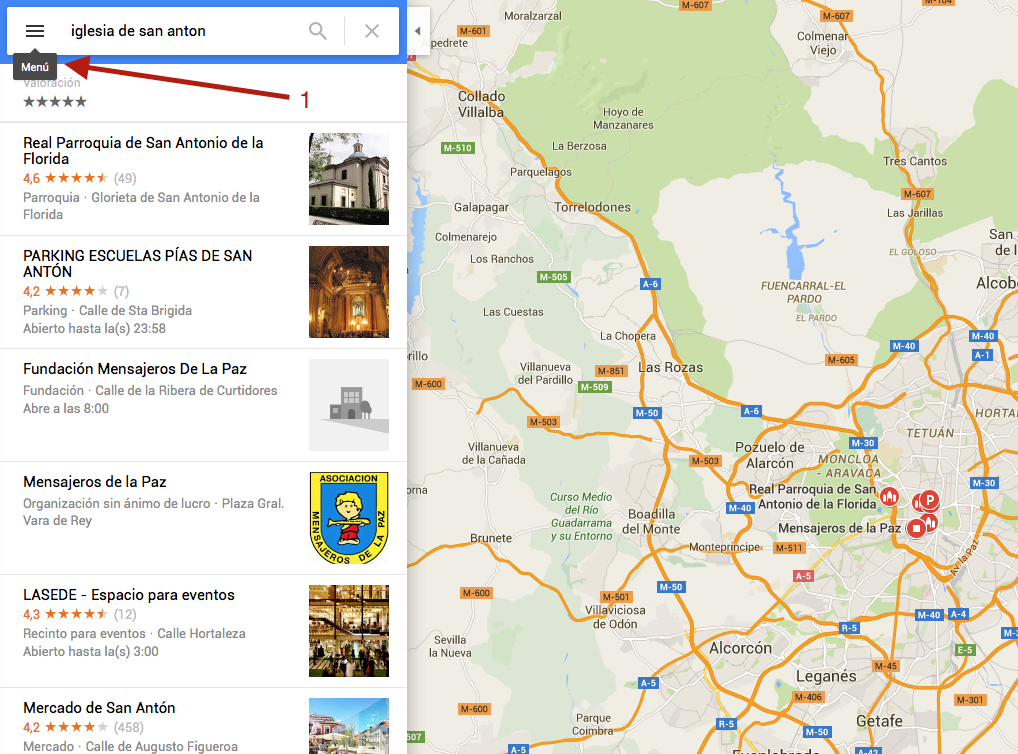This screenshot has width=1018, height=754.
Task: Click the Moralzarzal map label
Action: point(532,16)
